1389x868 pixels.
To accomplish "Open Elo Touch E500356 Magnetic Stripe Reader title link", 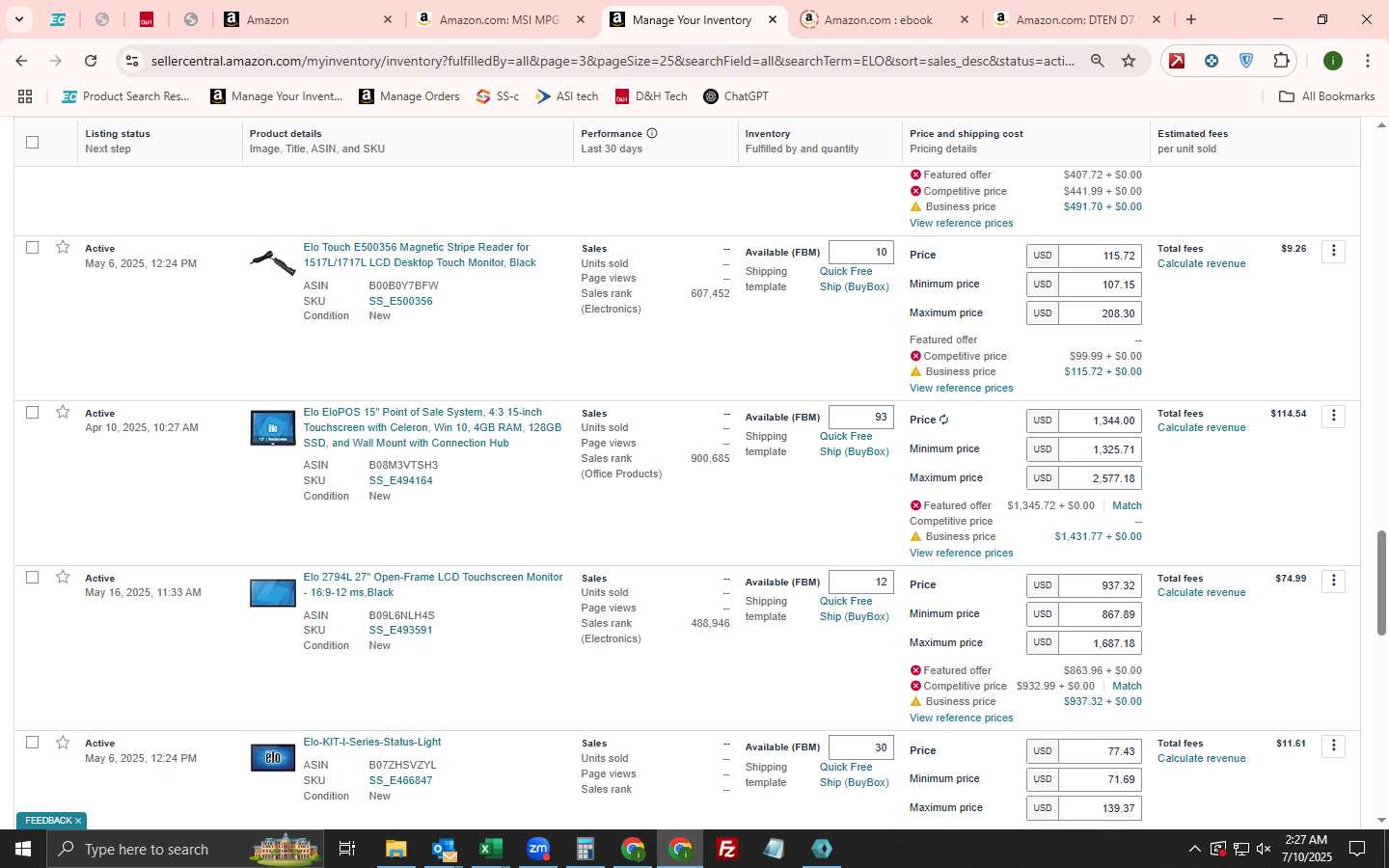I will [x=420, y=255].
